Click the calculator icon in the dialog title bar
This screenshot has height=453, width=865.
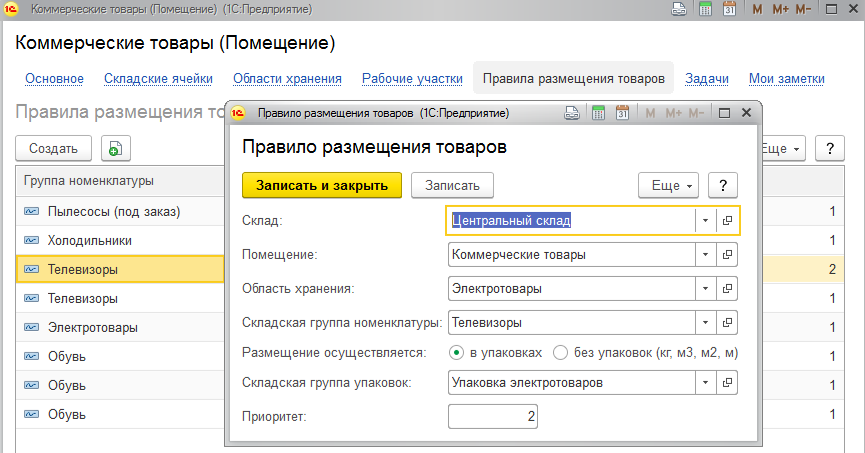pos(597,113)
